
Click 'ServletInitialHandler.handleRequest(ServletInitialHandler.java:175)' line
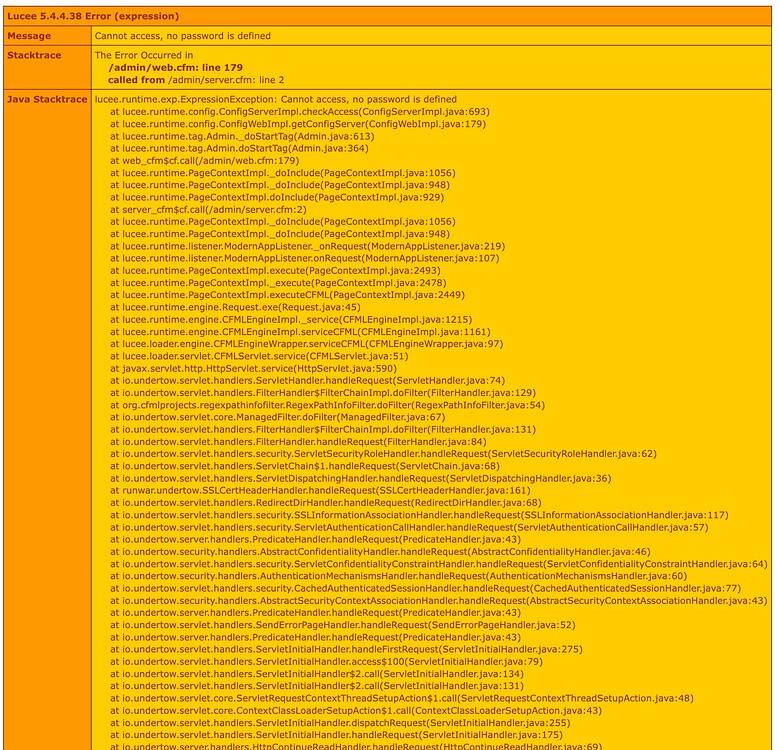pos(336,735)
